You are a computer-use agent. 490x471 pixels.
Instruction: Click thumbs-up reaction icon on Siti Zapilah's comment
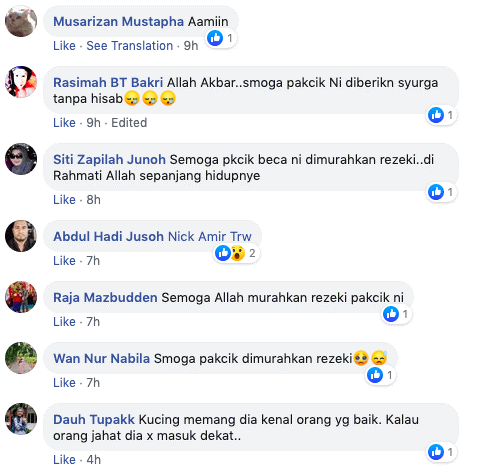click(x=436, y=192)
